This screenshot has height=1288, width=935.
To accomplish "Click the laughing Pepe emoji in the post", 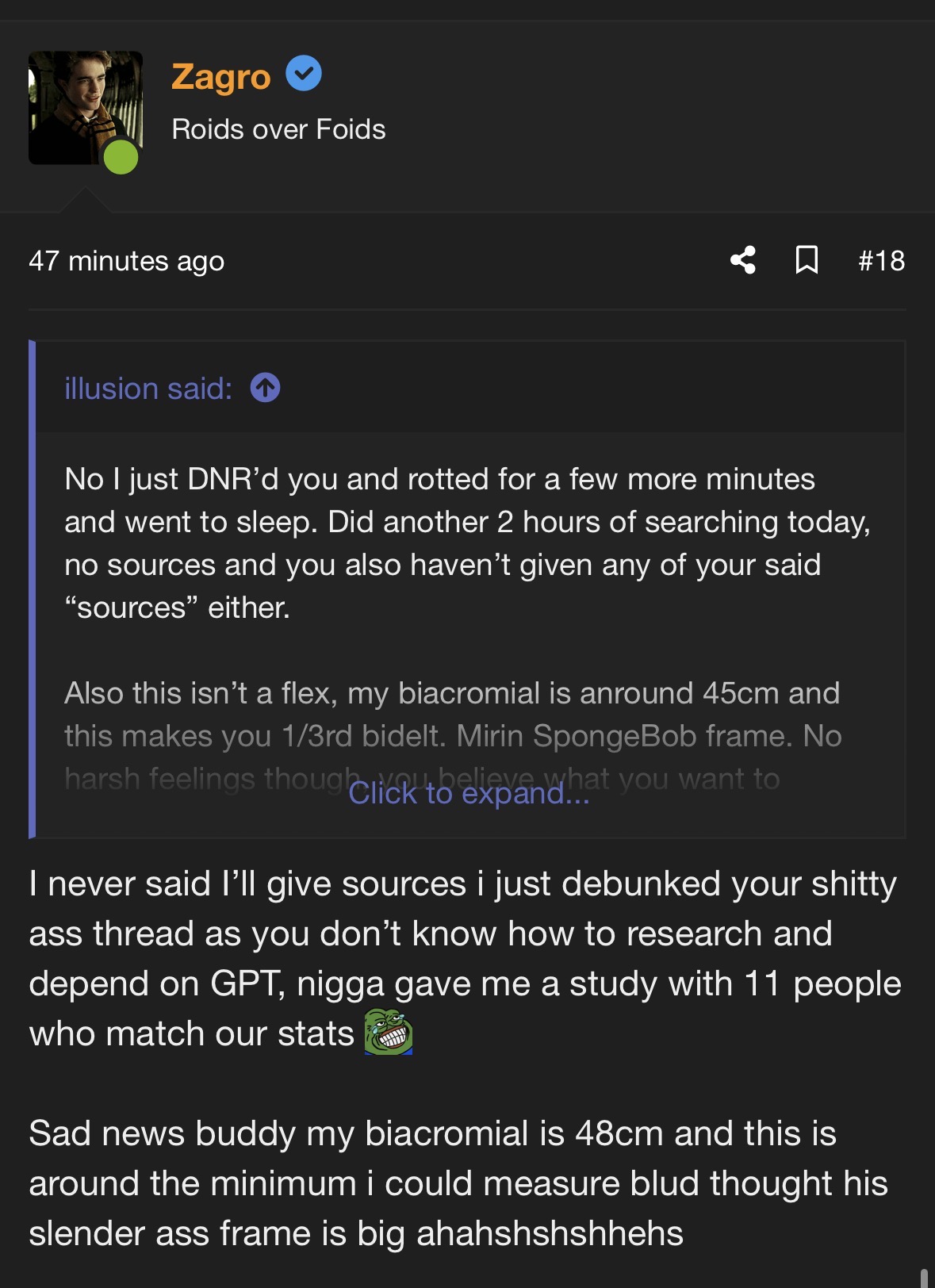I will [389, 1033].
